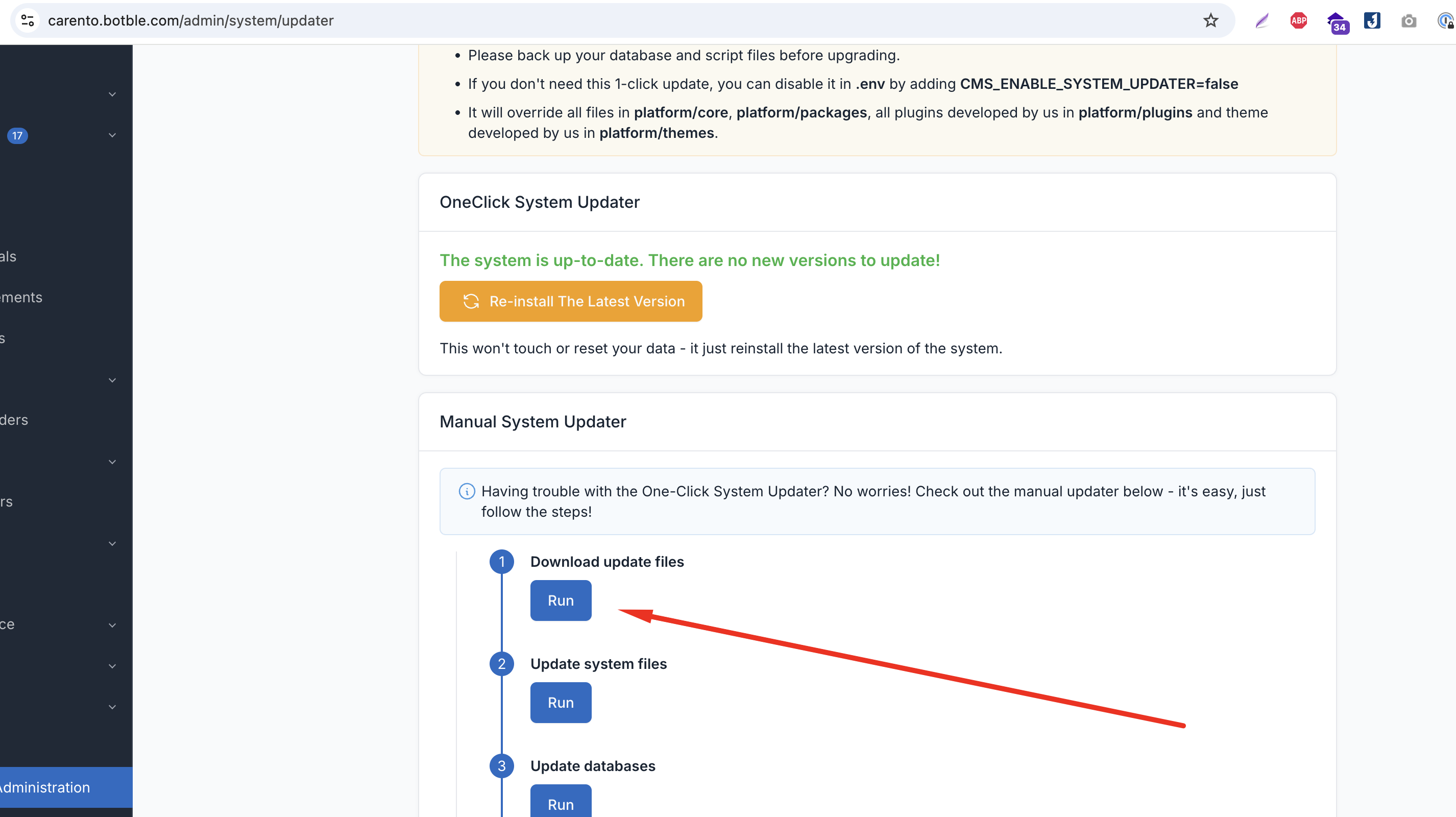Viewport: 1456px width, 817px height.
Task: Click the refresh icon in the Re-install button
Action: (x=471, y=301)
